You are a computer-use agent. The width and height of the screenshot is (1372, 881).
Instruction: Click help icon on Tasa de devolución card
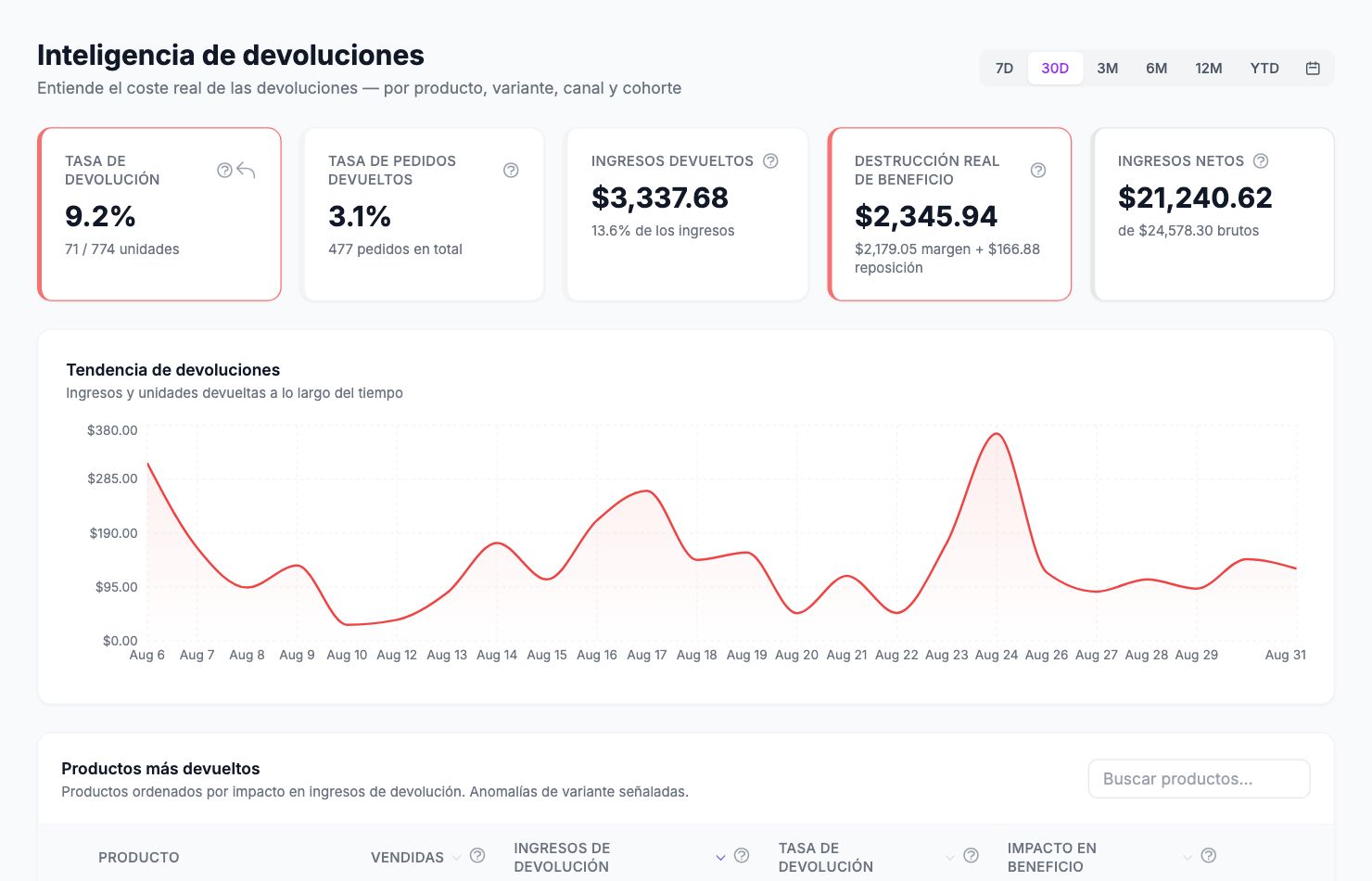point(224,170)
